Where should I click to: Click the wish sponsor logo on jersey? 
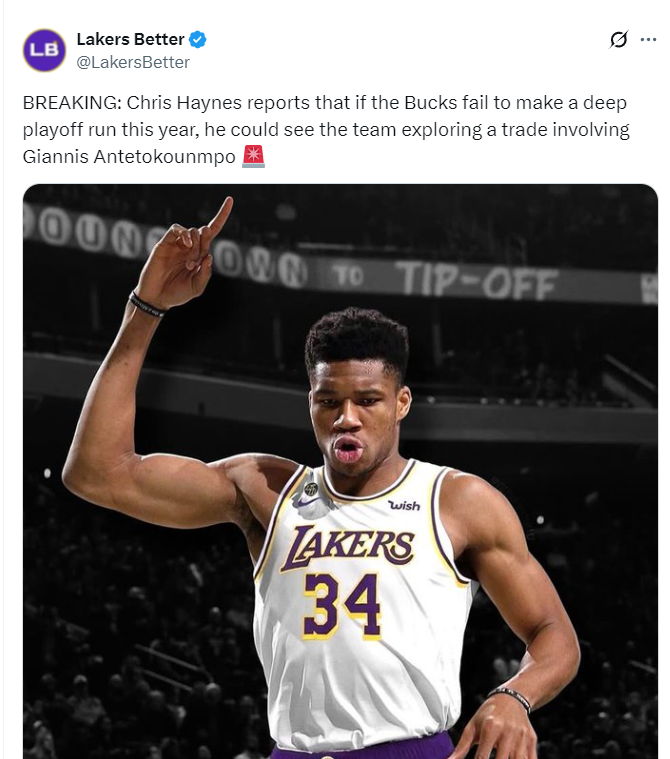coord(404,505)
